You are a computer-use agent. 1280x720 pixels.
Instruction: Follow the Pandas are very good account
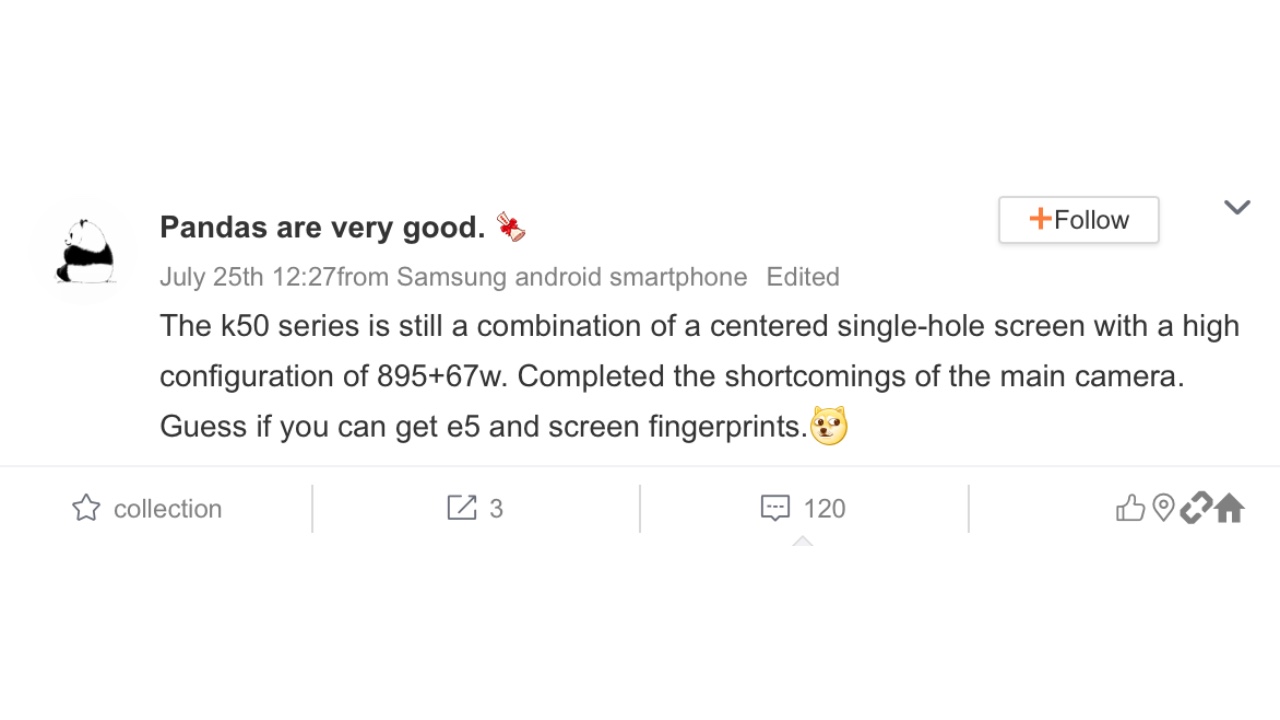pos(1078,220)
